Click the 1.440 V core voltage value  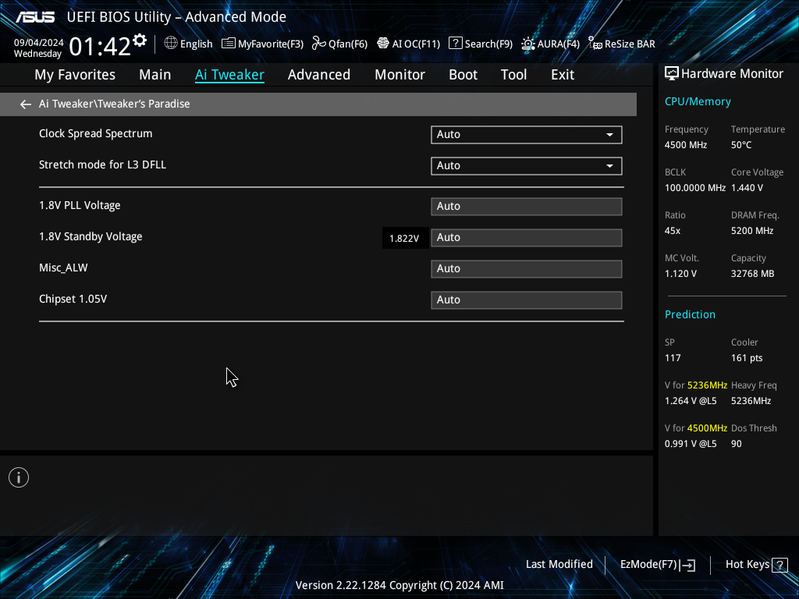(747, 188)
